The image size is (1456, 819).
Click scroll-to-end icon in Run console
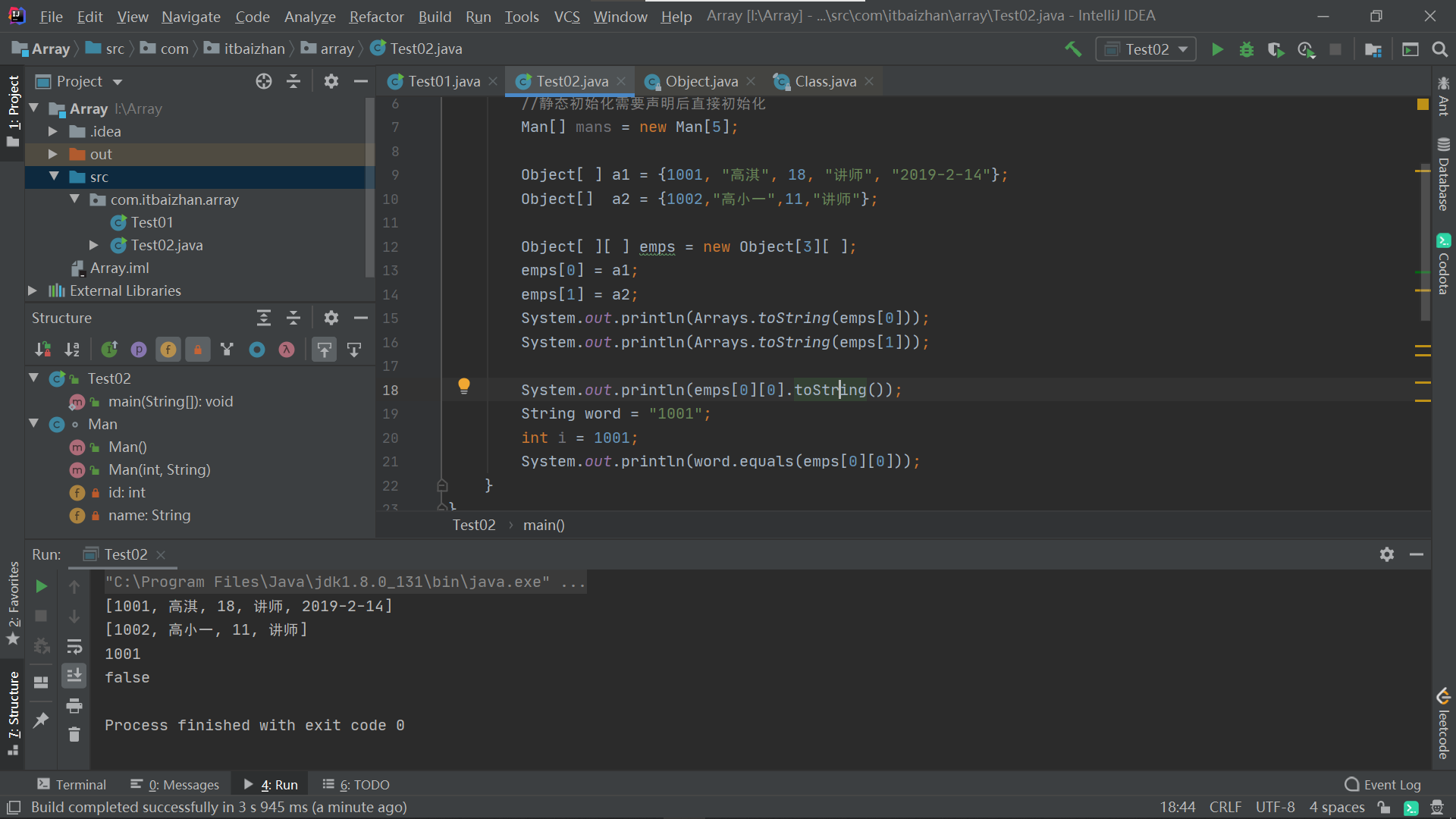coord(74,675)
